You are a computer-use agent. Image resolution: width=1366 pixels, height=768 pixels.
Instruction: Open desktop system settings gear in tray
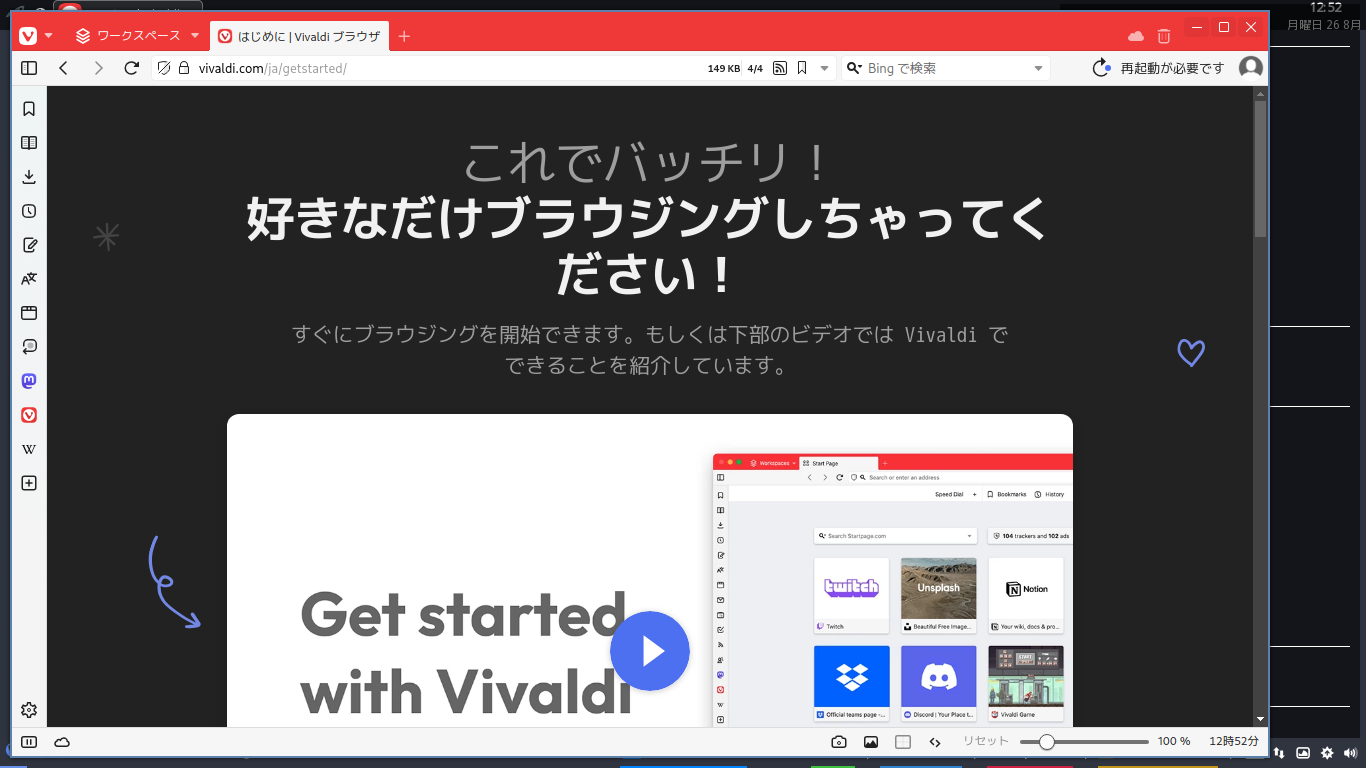point(1327,753)
